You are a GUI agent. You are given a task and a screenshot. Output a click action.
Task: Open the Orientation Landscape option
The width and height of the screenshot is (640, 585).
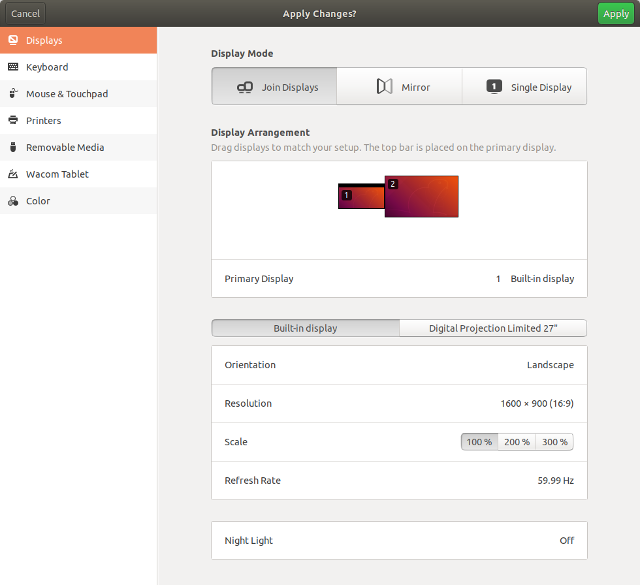pos(399,365)
